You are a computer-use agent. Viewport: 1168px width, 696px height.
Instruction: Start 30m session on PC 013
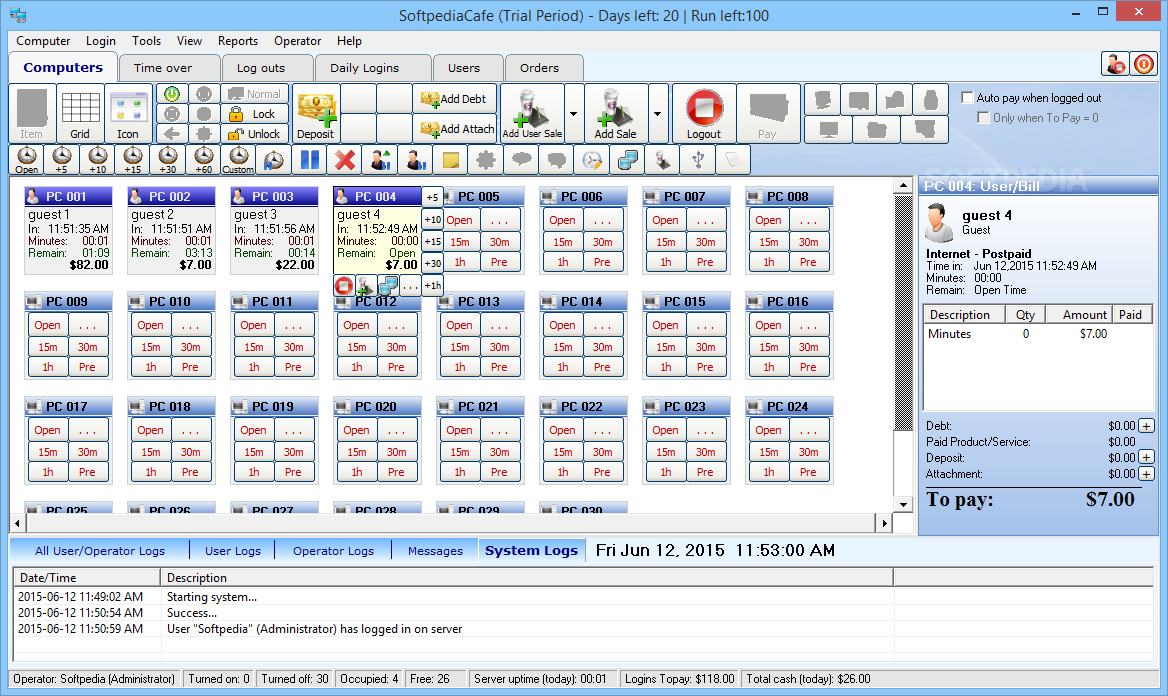pyautogui.click(x=499, y=347)
